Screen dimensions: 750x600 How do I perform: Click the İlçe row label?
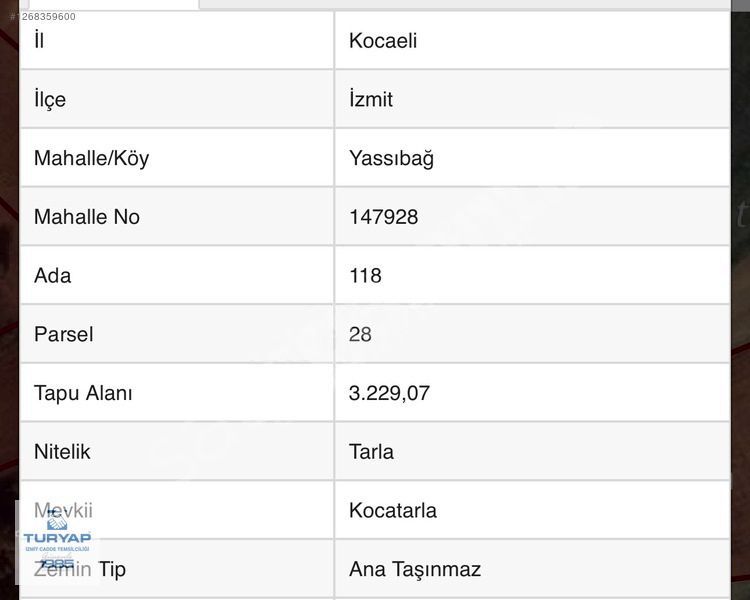pos(50,100)
